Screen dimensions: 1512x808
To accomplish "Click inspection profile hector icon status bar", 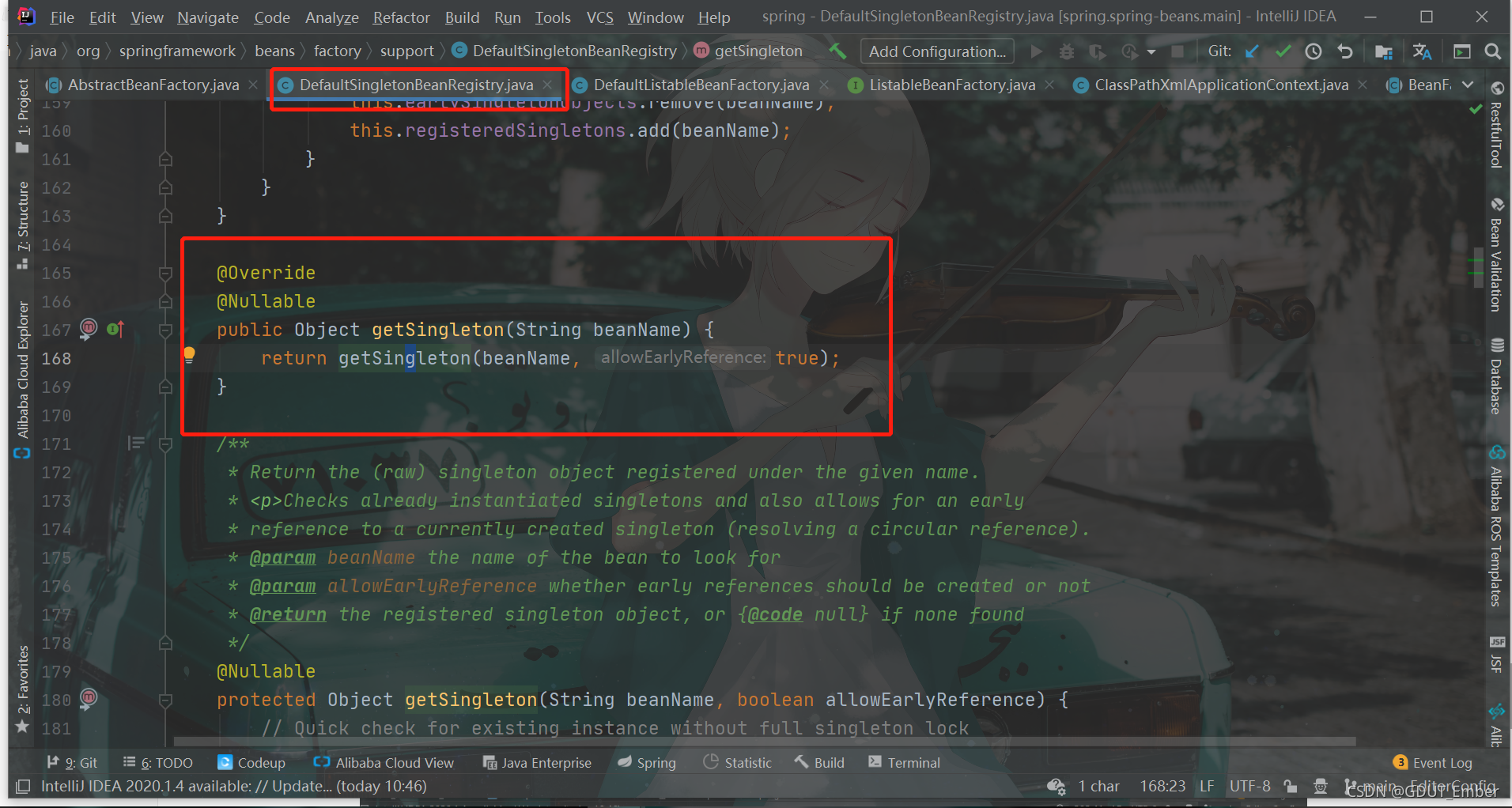I will 1321,786.
